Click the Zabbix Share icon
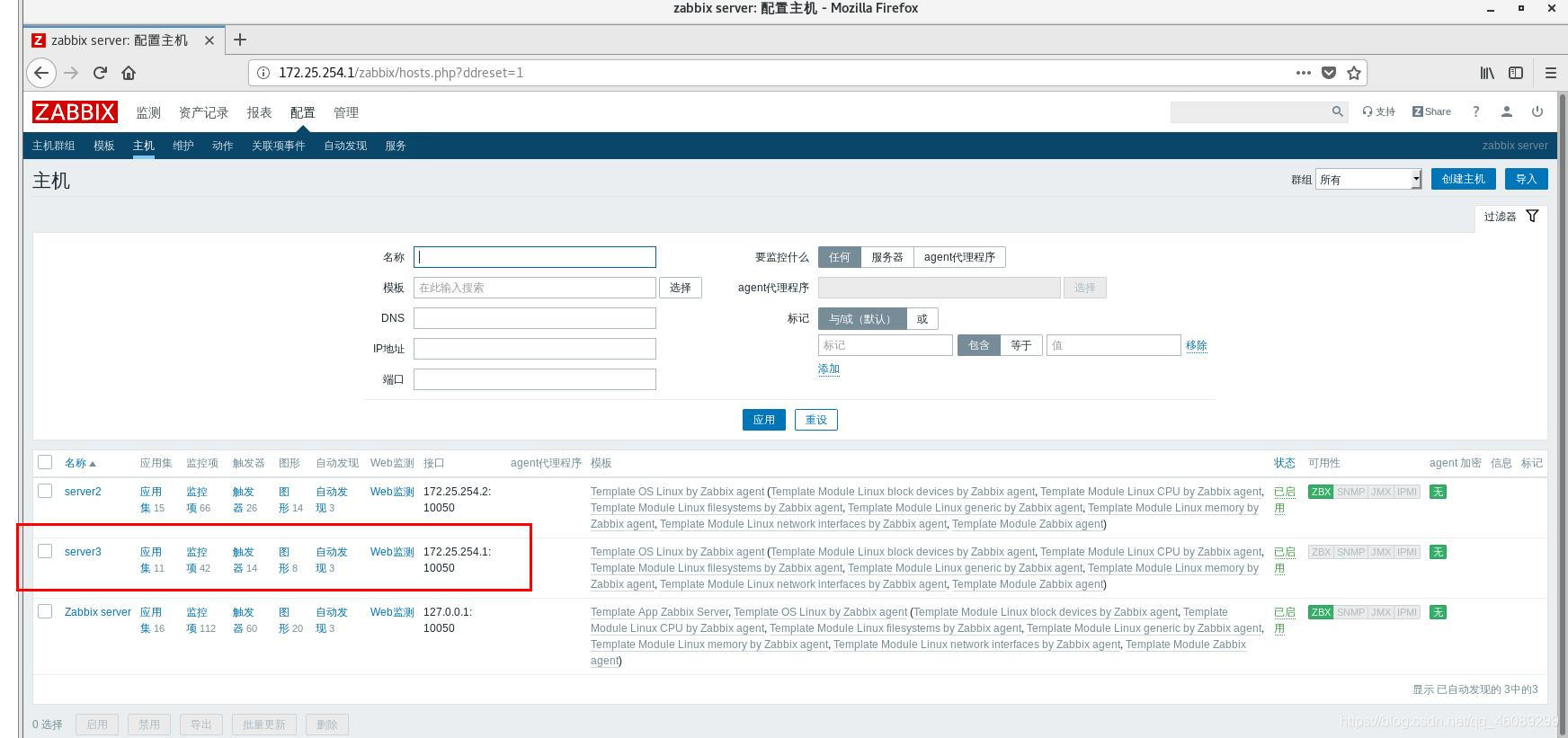 coord(1431,111)
